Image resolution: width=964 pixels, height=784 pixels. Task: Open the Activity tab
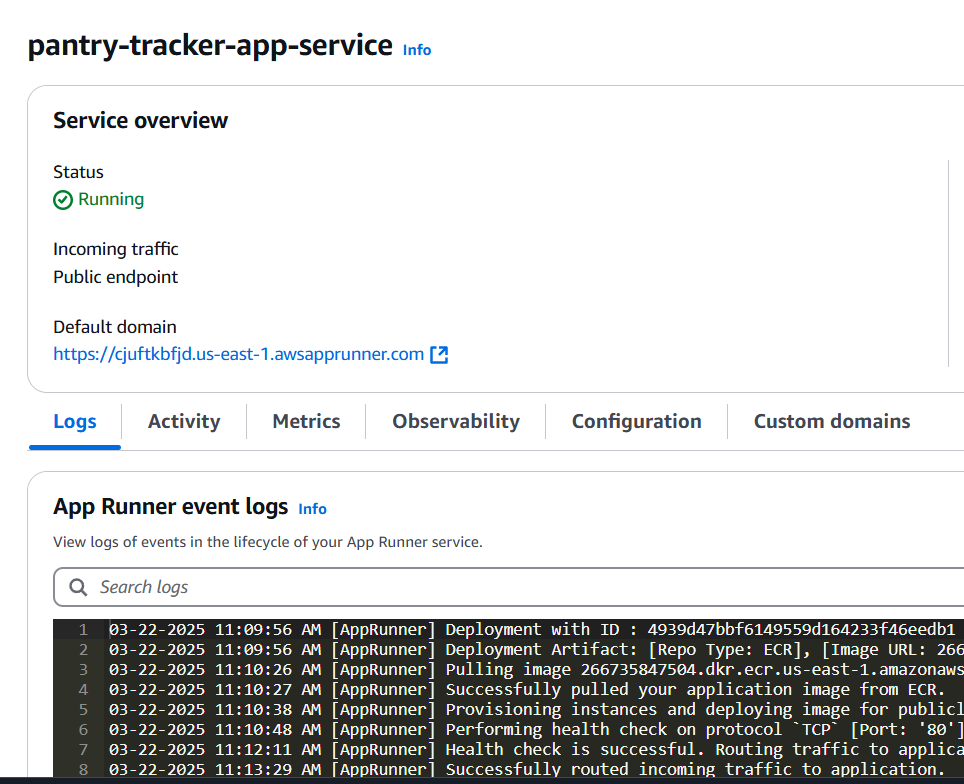[184, 421]
